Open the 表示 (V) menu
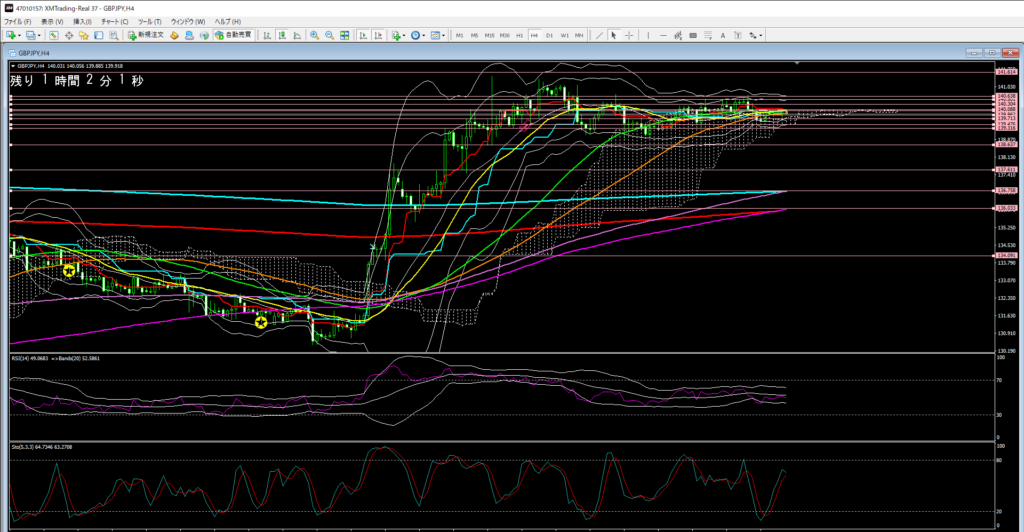The image size is (1024, 532). pos(52,22)
